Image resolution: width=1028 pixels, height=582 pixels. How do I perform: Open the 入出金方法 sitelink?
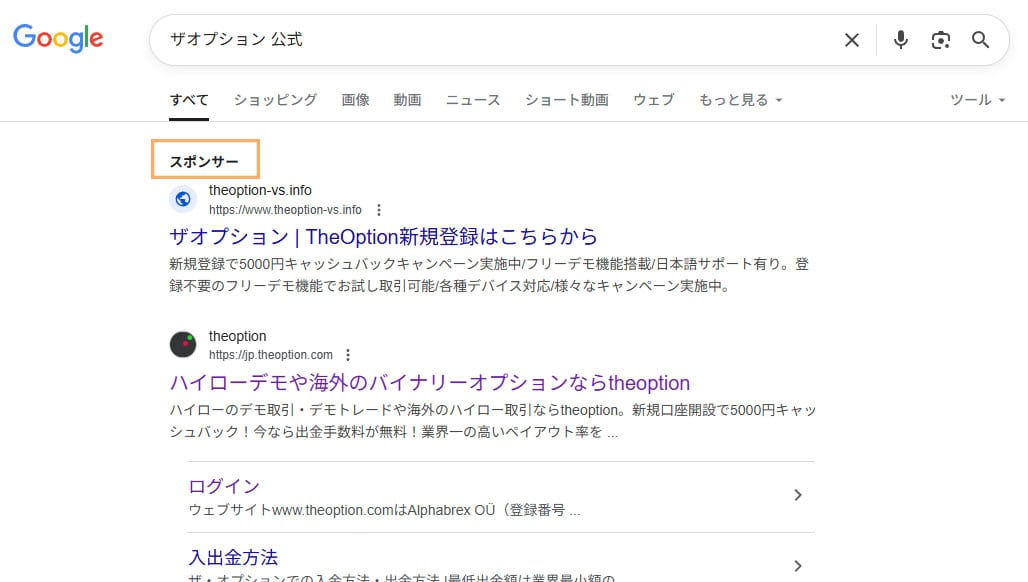click(x=233, y=558)
